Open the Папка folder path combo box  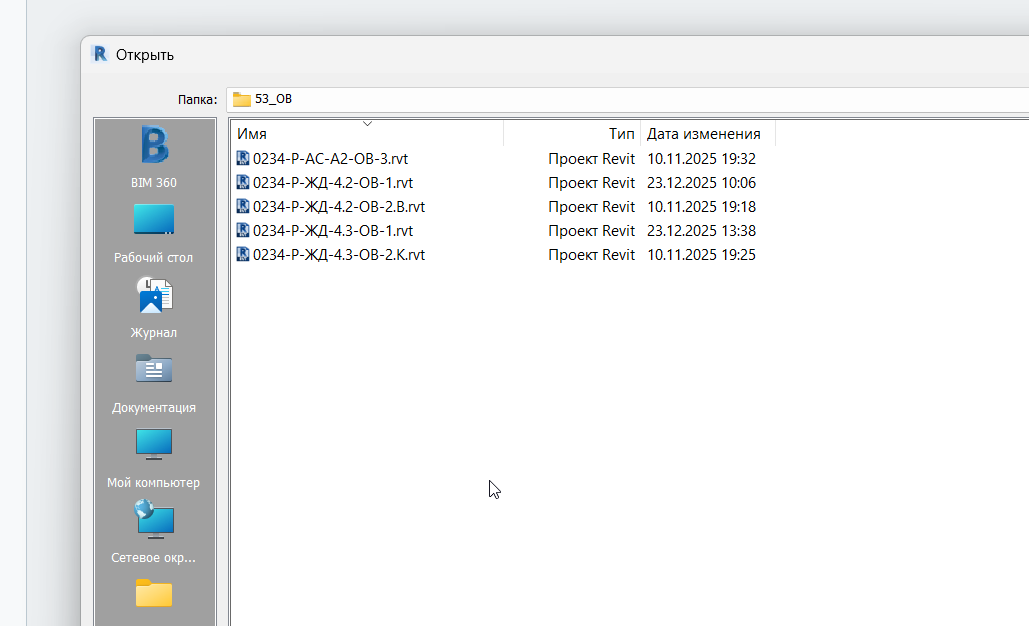627,99
